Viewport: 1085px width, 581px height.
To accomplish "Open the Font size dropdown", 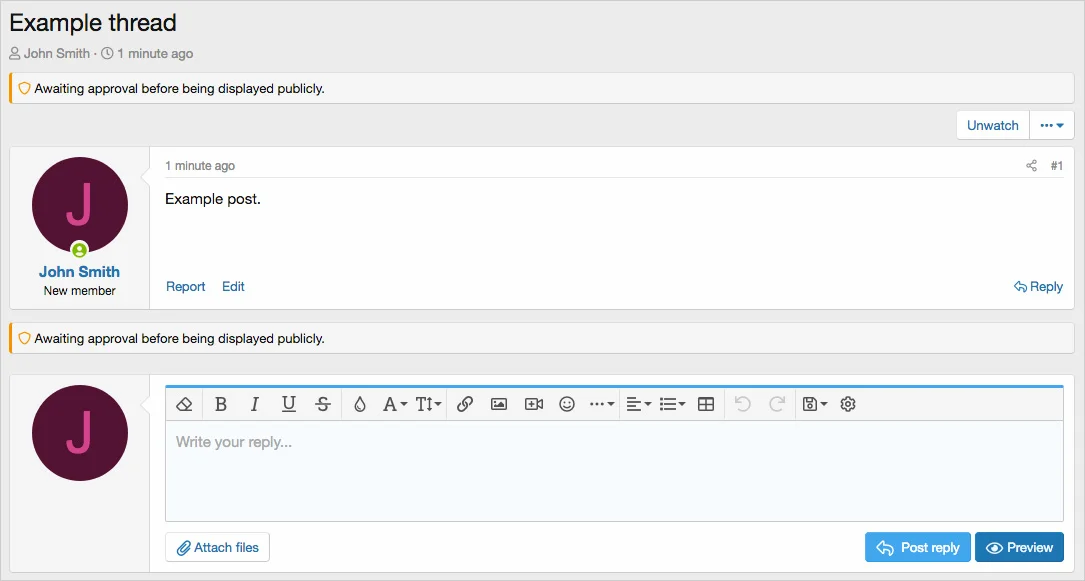I will pyautogui.click(x=428, y=404).
